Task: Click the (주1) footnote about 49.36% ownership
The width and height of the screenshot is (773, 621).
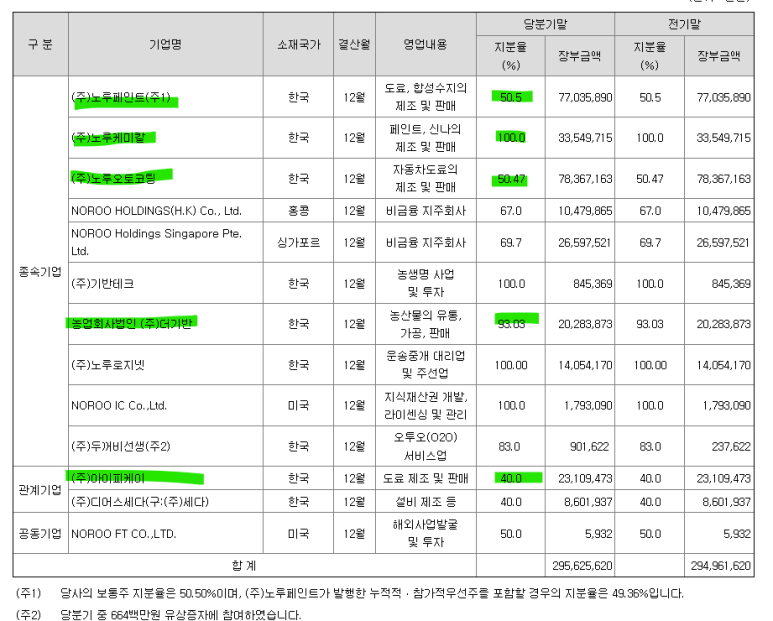Action: pos(350,593)
